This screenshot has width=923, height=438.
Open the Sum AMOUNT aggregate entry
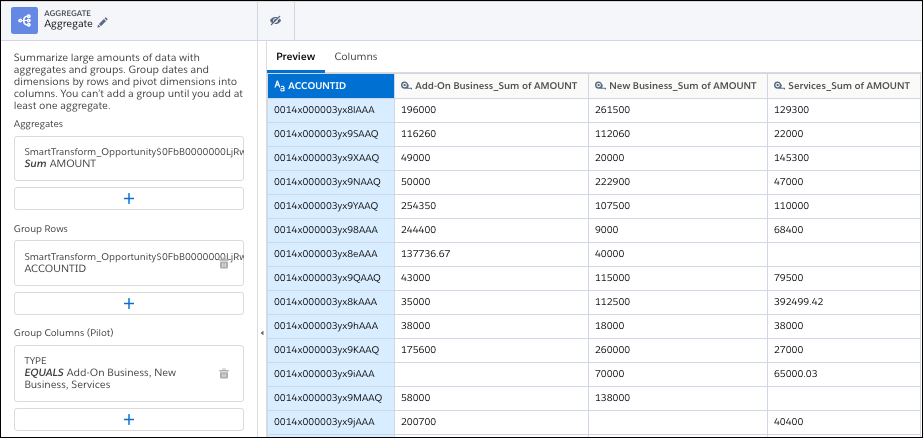coord(129,158)
